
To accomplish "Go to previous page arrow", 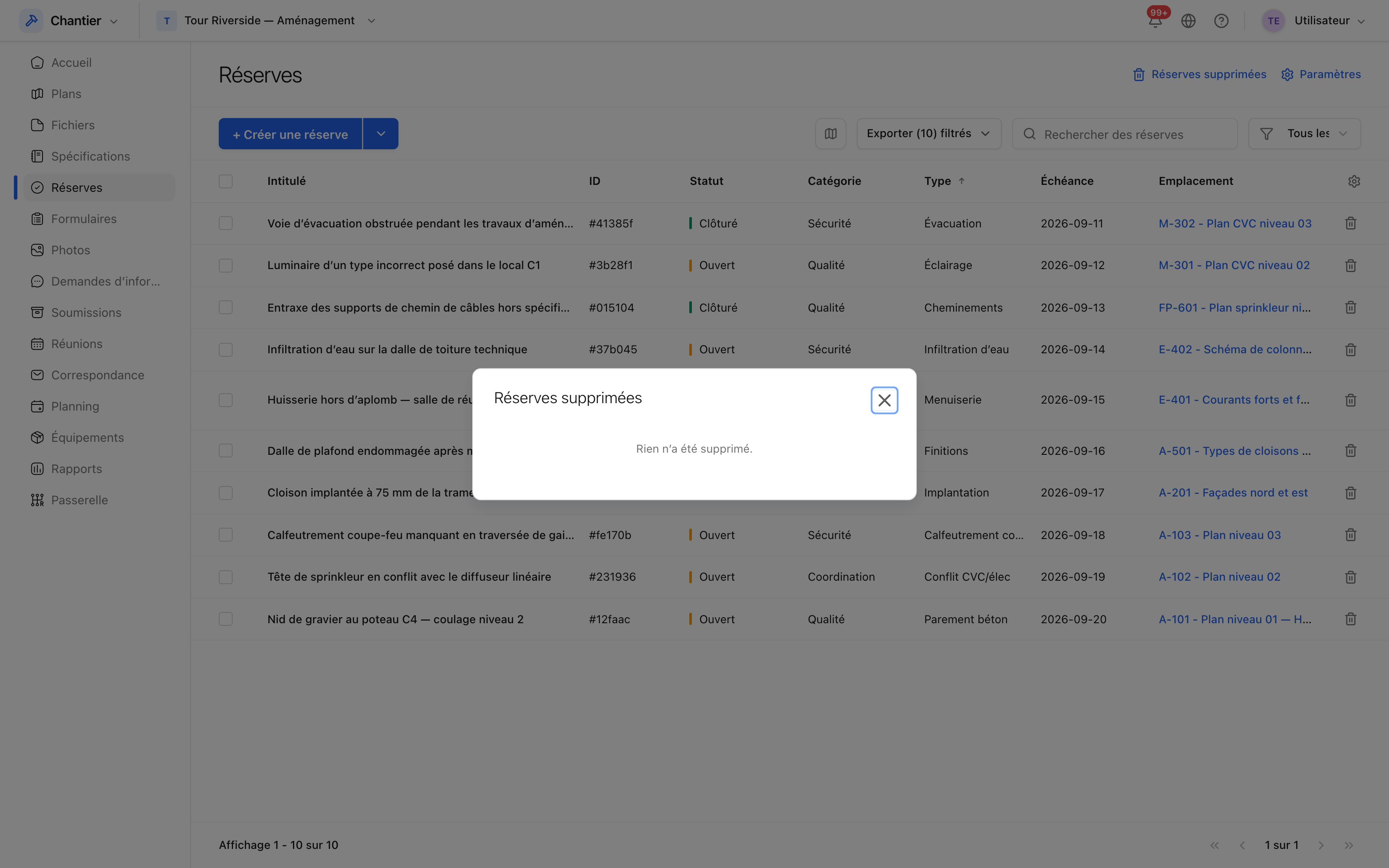I will (1242, 845).
